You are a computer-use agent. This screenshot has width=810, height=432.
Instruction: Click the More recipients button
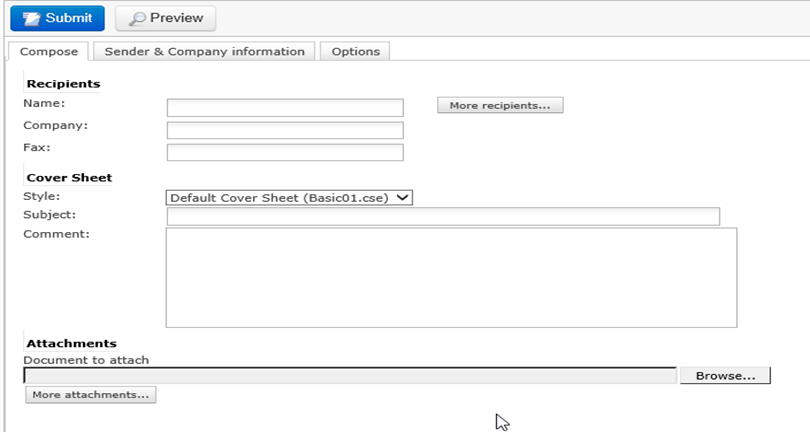pyautogui.click(x=500, y=105)
